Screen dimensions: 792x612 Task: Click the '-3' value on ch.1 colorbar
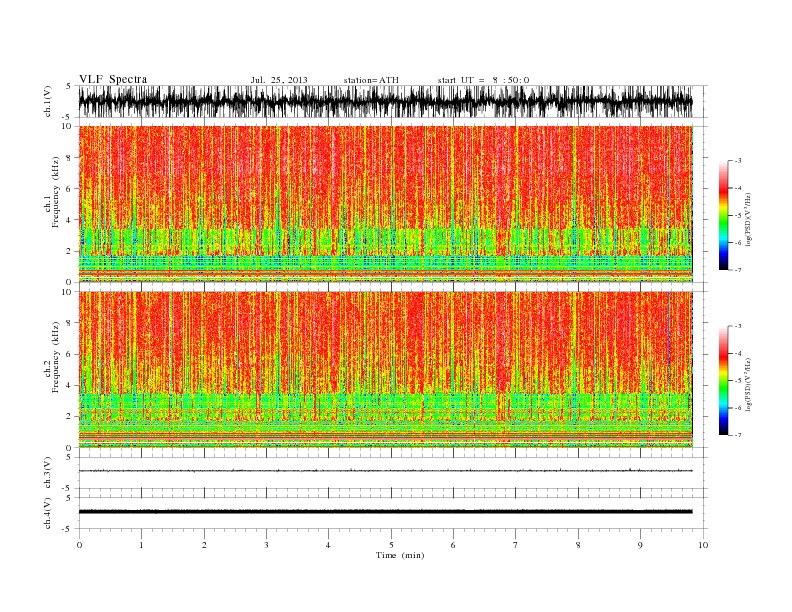738,161
